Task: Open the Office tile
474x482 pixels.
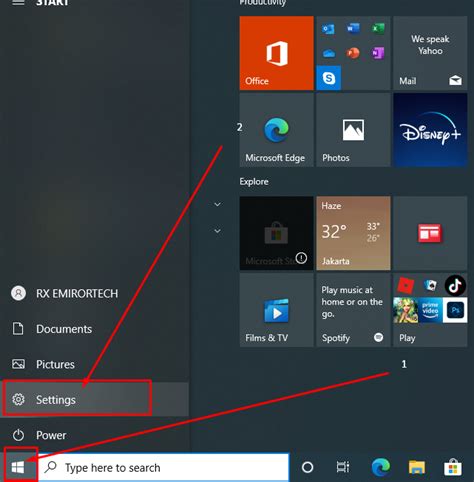Action: click(276, 53)
